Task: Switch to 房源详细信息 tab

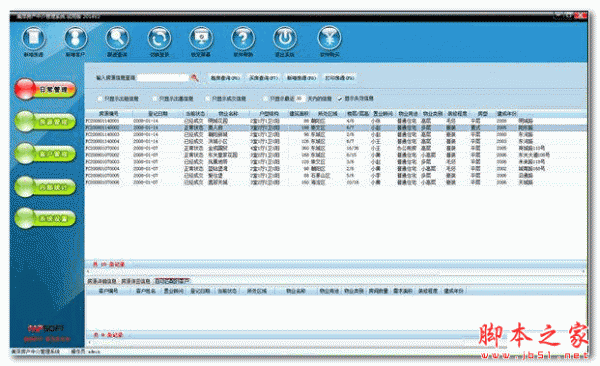Action: coord(101,281)
